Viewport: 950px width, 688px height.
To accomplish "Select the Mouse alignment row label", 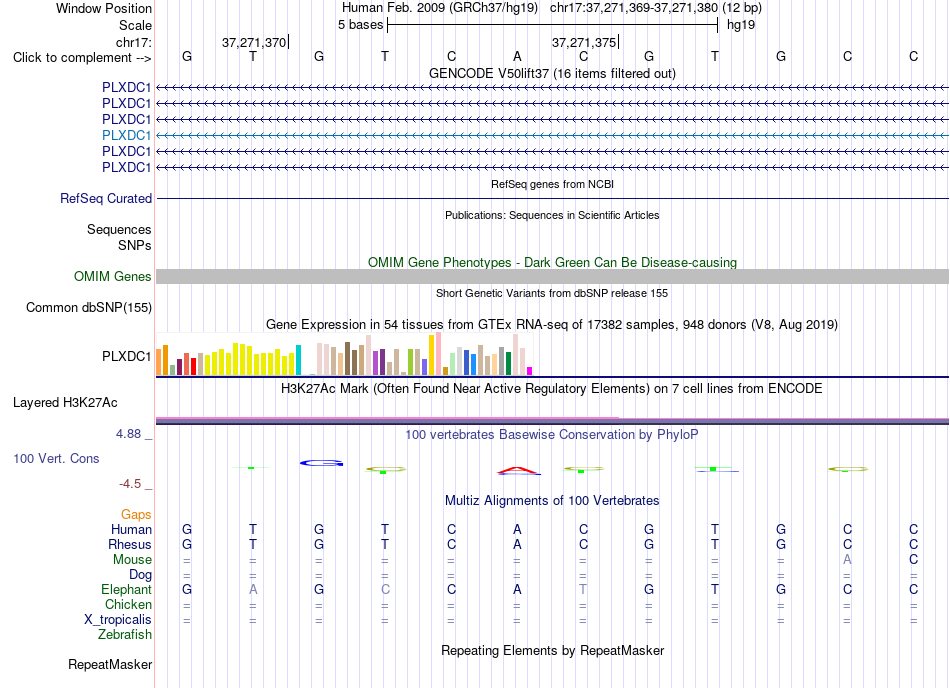I will pyautogui.click(x=132, y=560).
